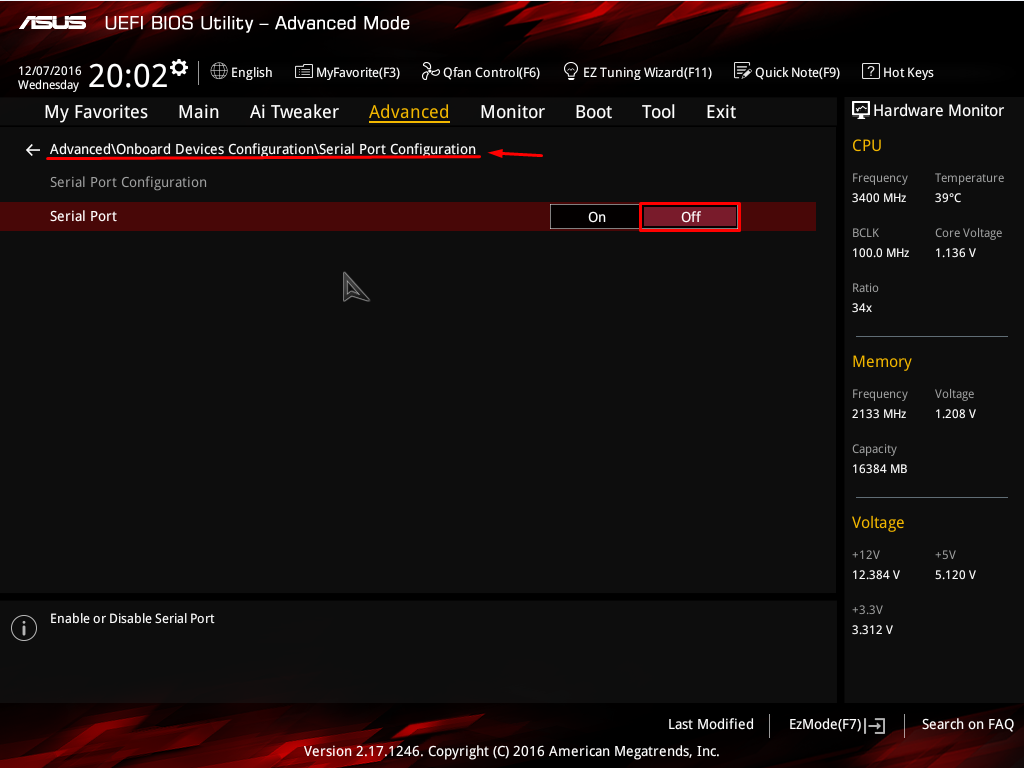Click the EzMode exit arrow icon
The width and height of the screenshot is (1024, 768).
[875, 725]
